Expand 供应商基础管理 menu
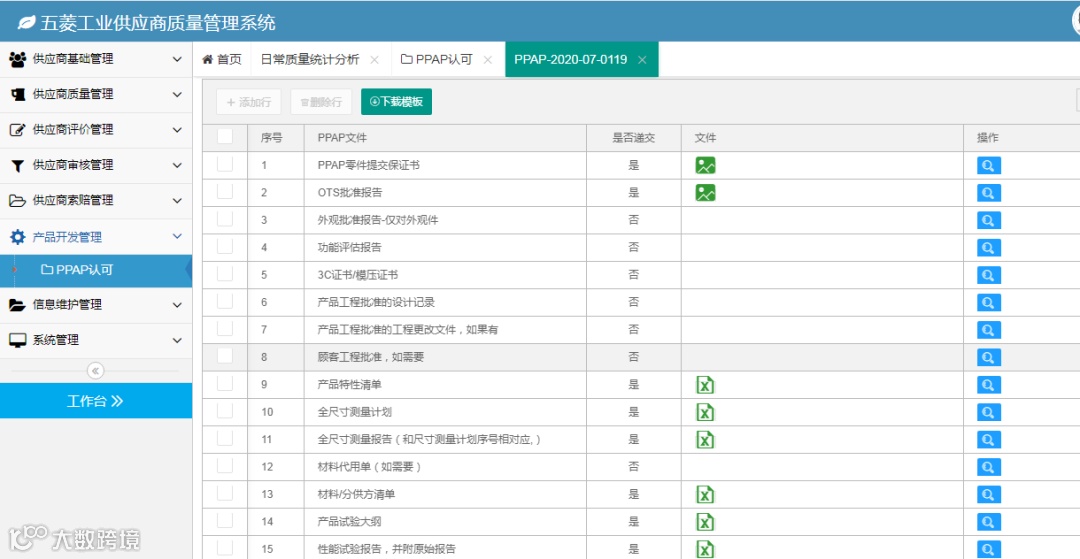 click(96, 59)
